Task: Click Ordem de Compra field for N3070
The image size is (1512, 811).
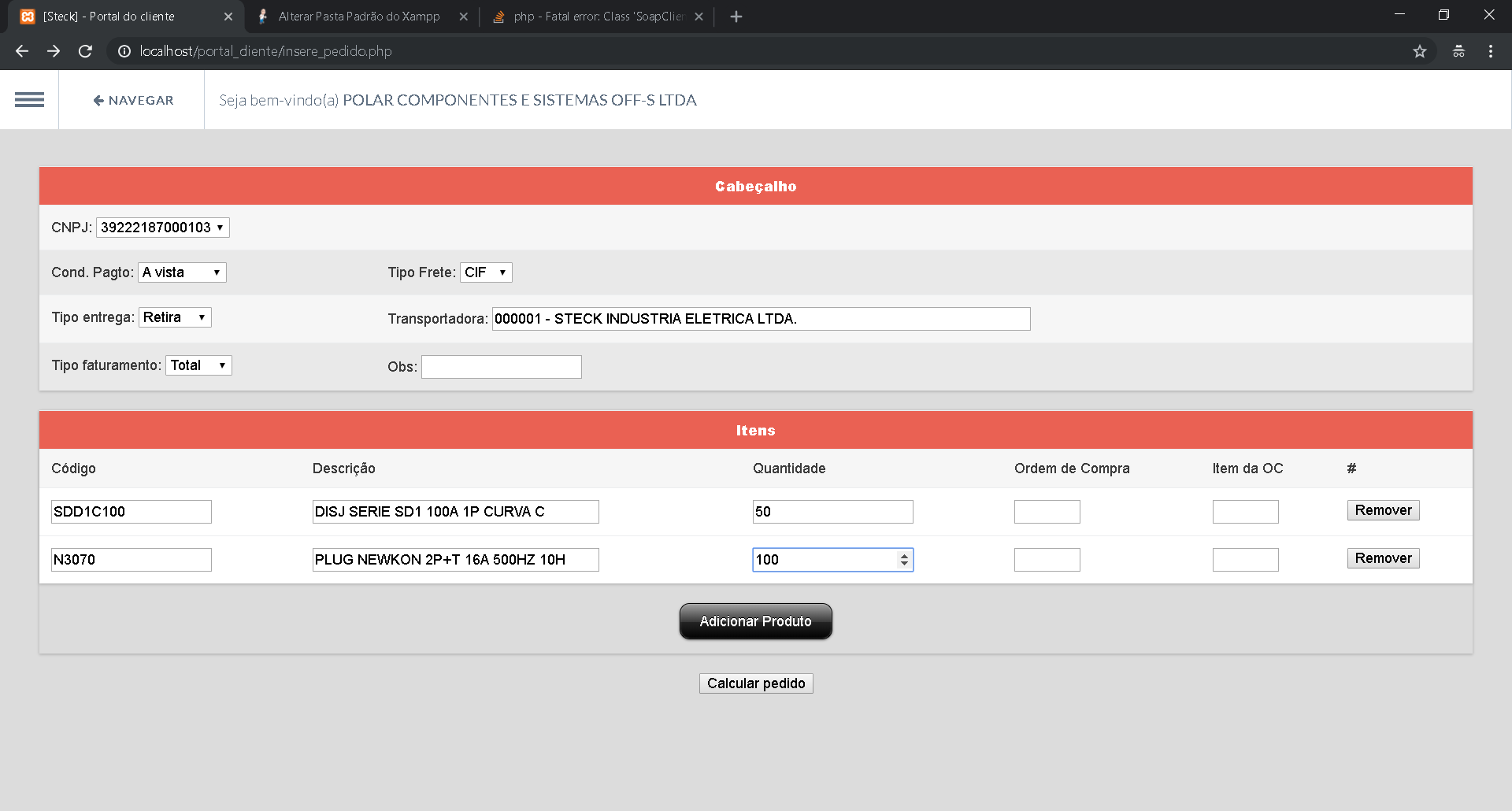Action: [x=1047, y=560]
